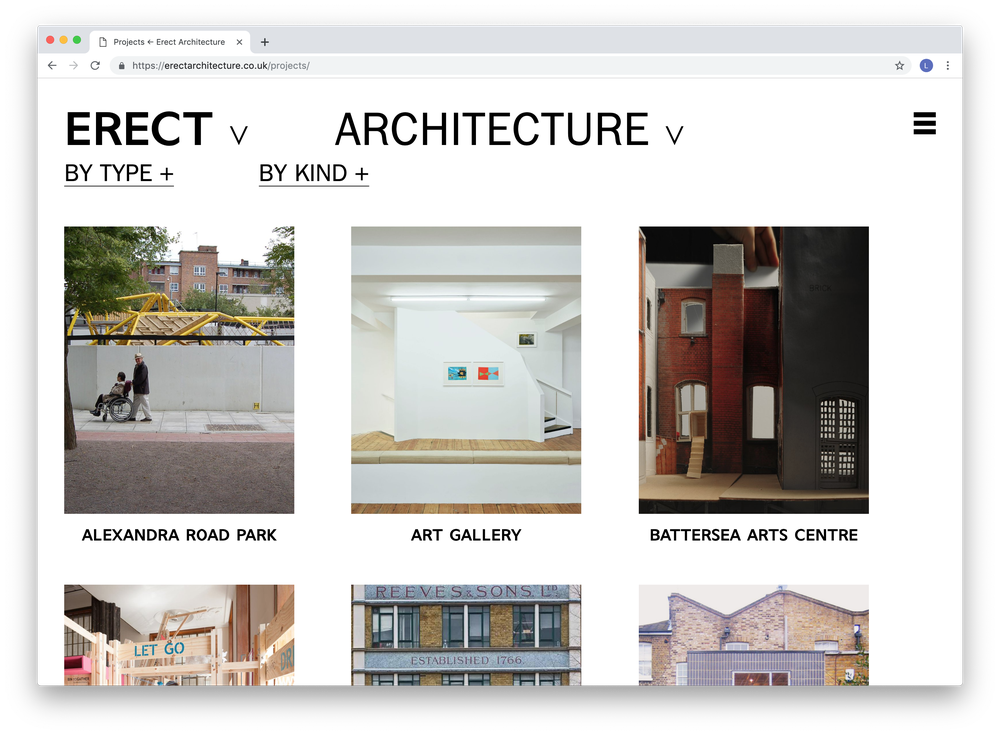Open the Reeves & Sons building thumbnail
1000x735 pixels.
(466, 635)
